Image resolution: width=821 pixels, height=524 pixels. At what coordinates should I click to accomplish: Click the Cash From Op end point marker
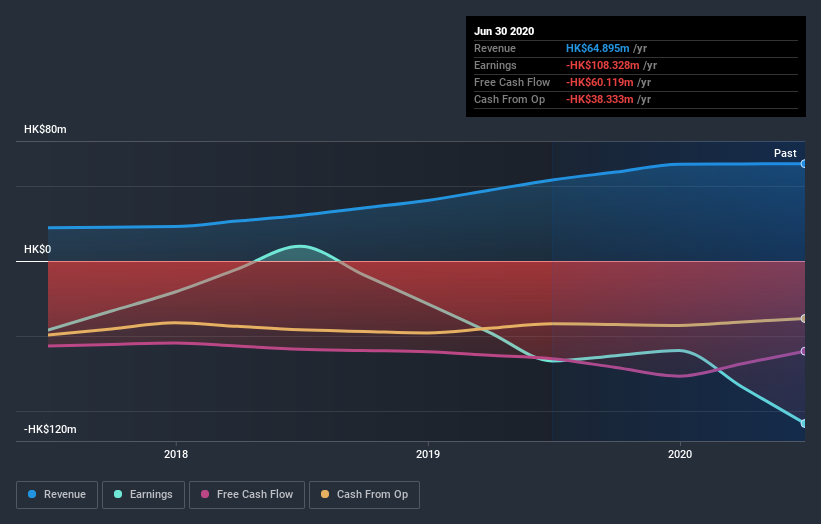pos(803,318)
